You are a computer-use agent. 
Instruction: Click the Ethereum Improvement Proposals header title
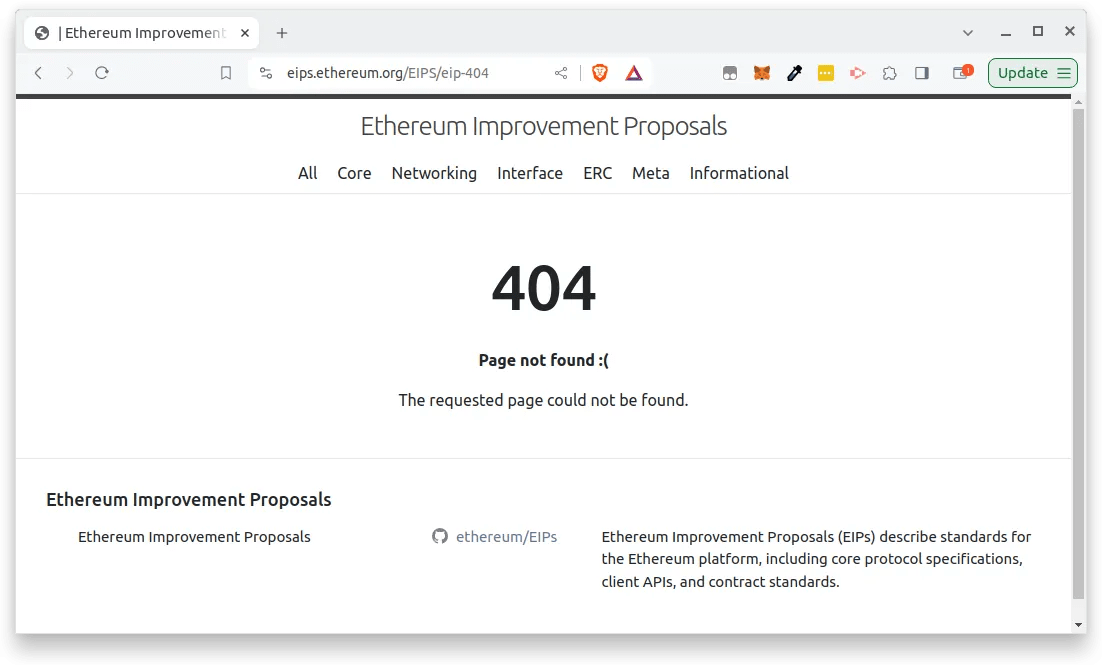point(543,127)
